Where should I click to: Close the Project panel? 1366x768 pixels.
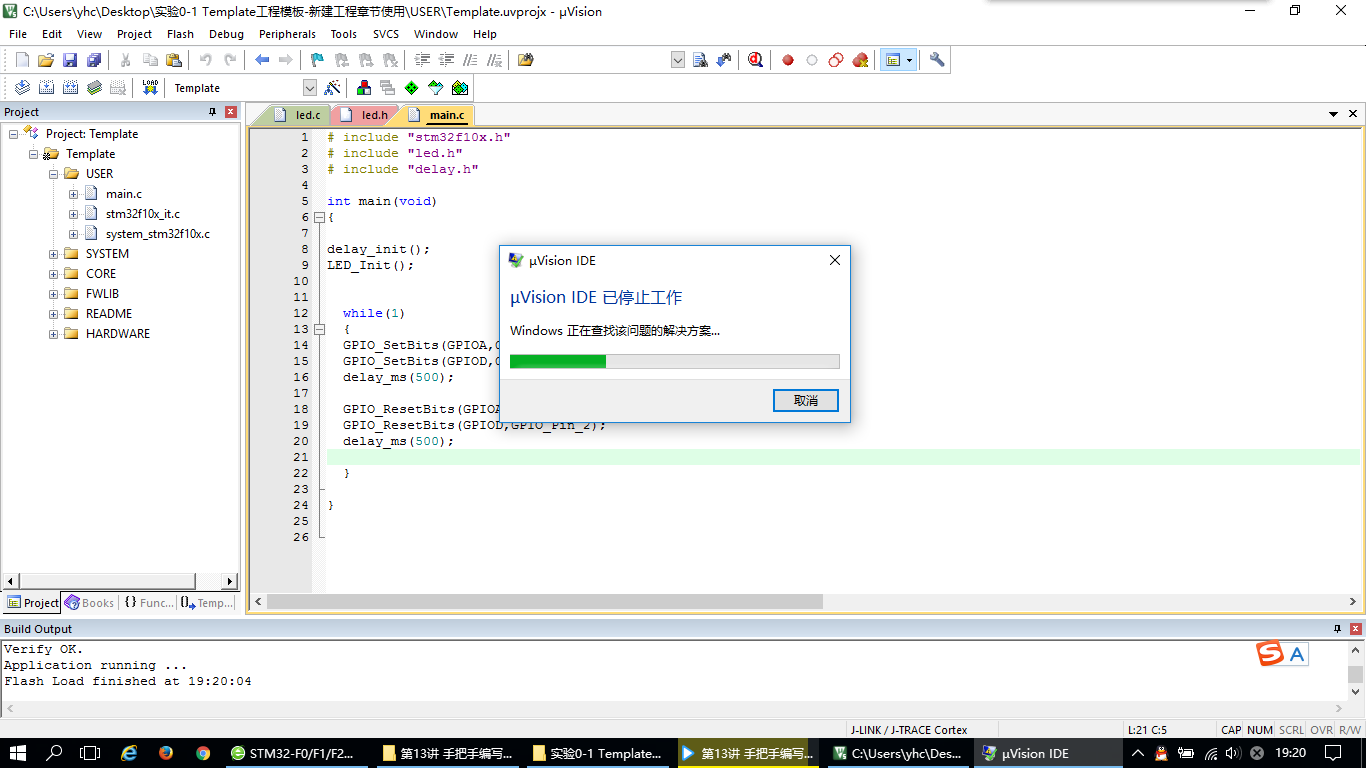[x=231, y=112]
